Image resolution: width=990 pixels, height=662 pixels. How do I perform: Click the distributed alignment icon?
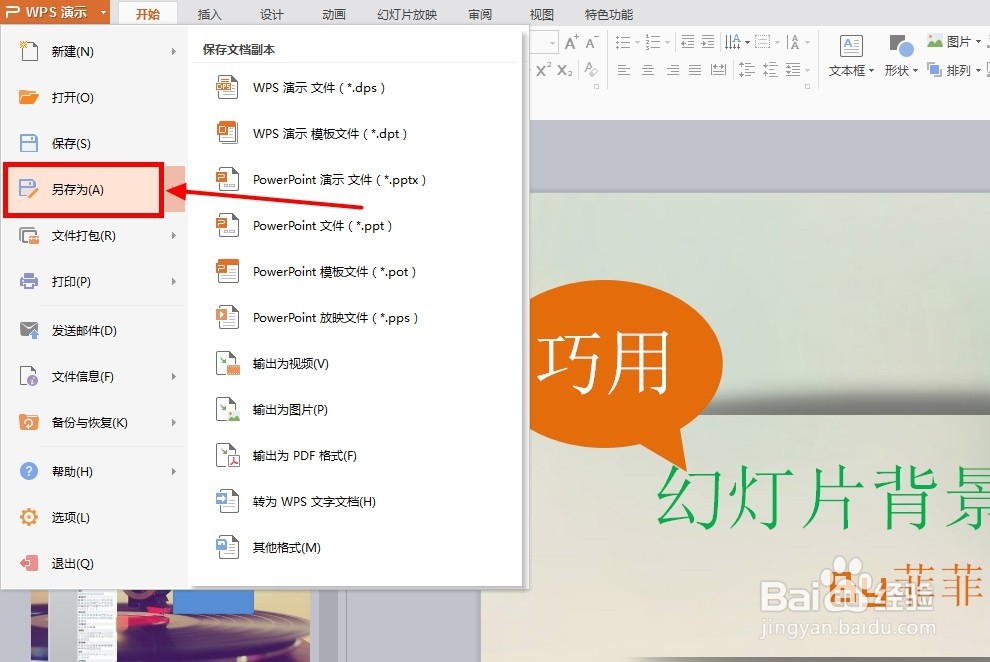tap(719, 69)
